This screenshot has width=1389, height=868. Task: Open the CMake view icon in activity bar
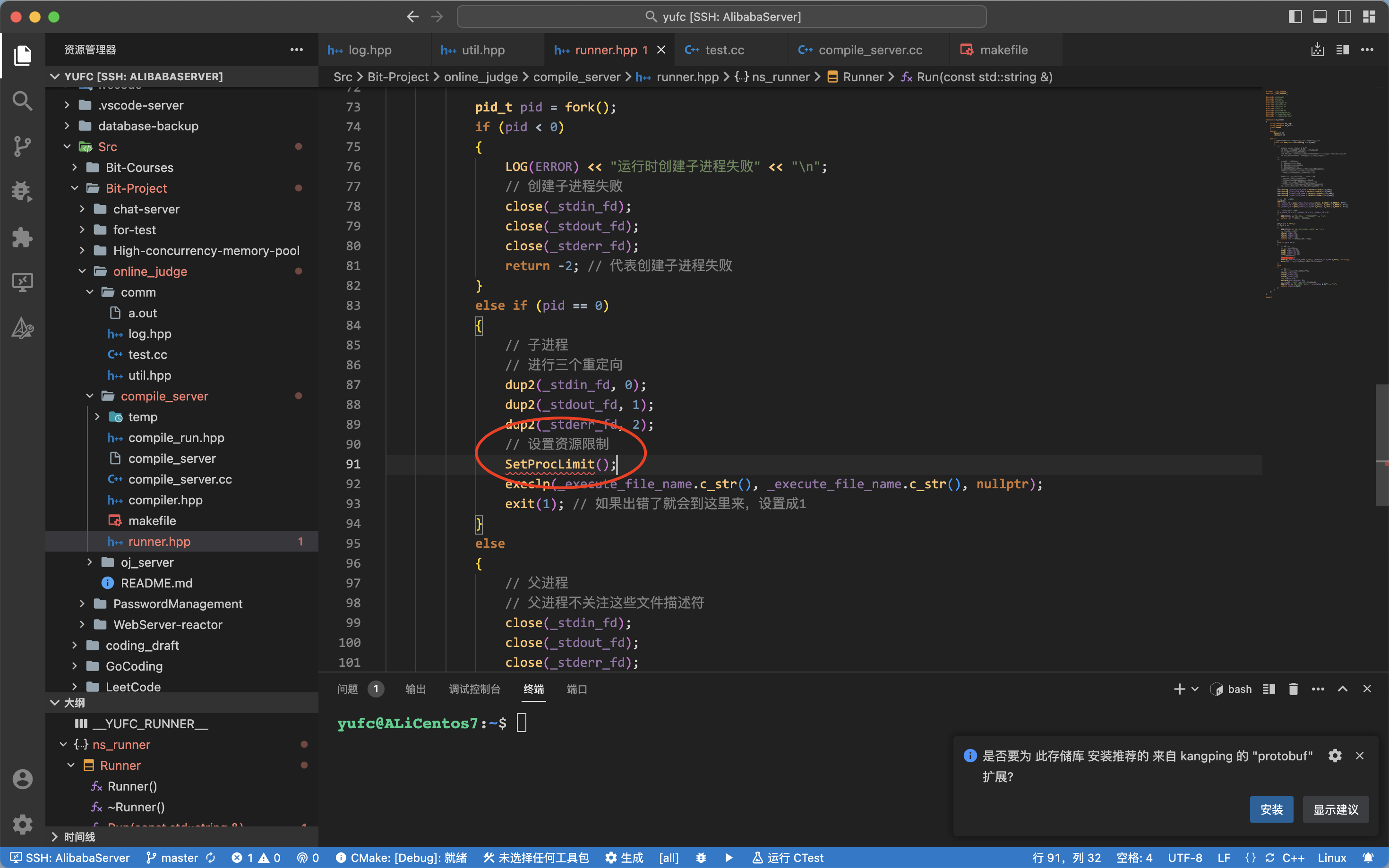point(22,328)
